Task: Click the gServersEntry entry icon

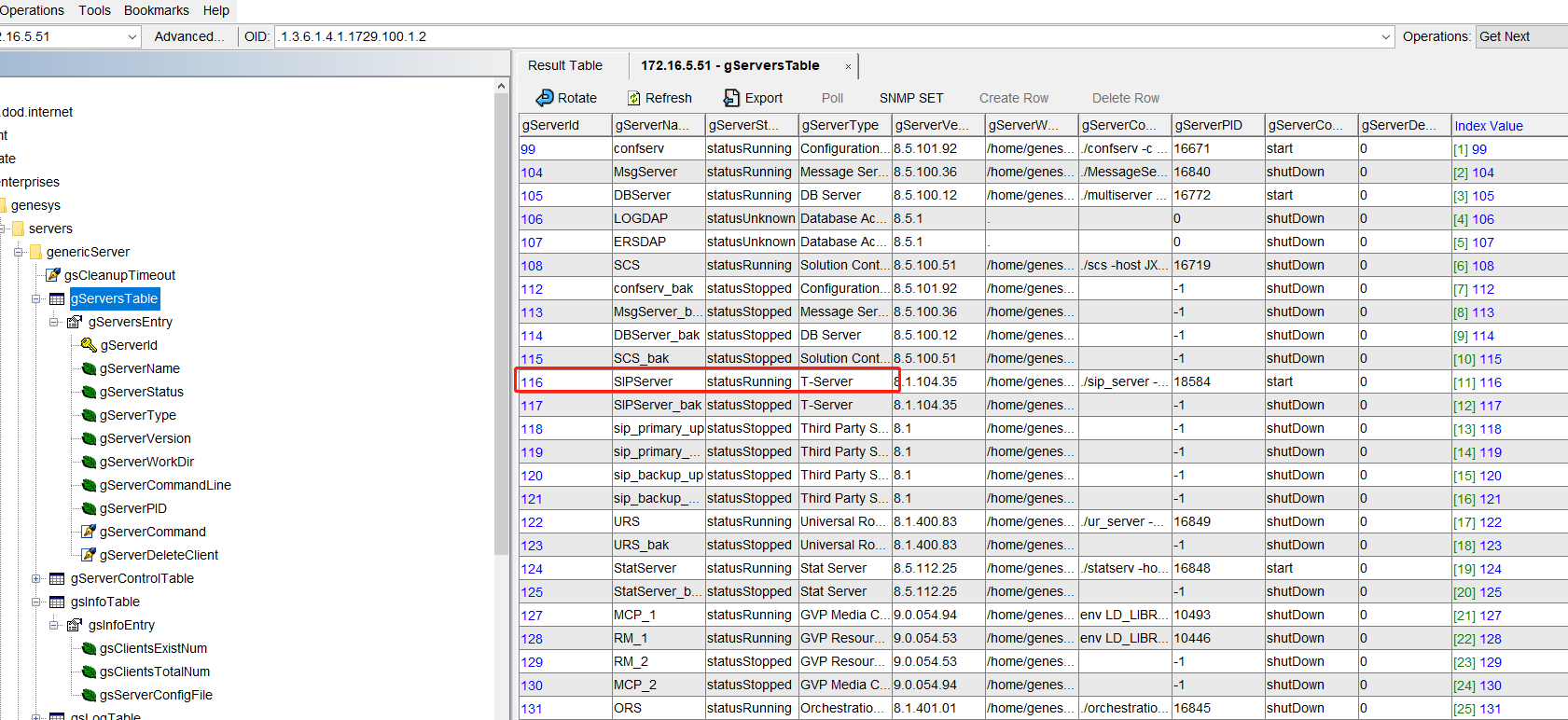Action: click(75, 322)
